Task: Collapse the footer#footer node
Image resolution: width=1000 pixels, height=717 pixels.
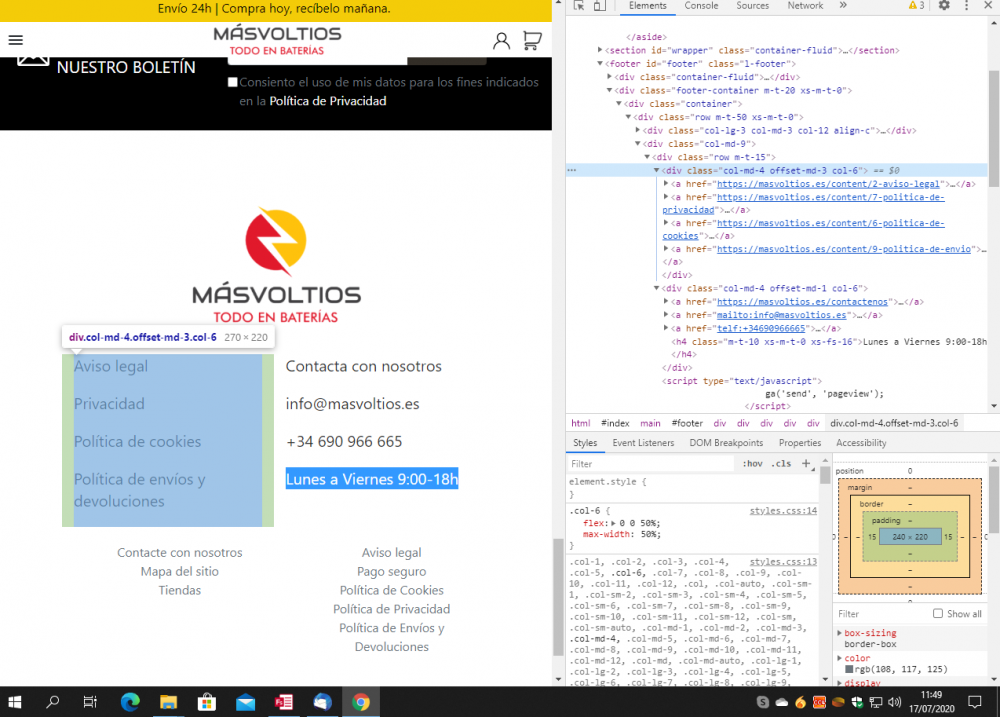Action: tap(600, 63)
